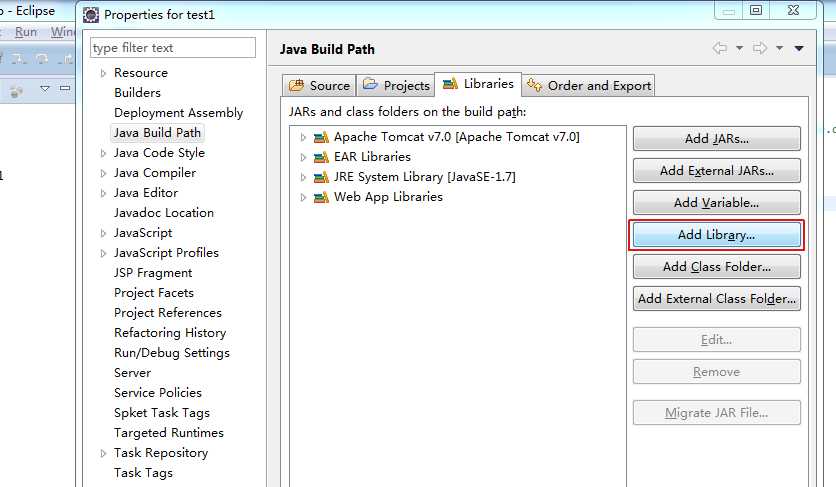The height and width of the screenshot is (487, 836).
Task: Switch to the Projects tab
Action: click(396, 85)
